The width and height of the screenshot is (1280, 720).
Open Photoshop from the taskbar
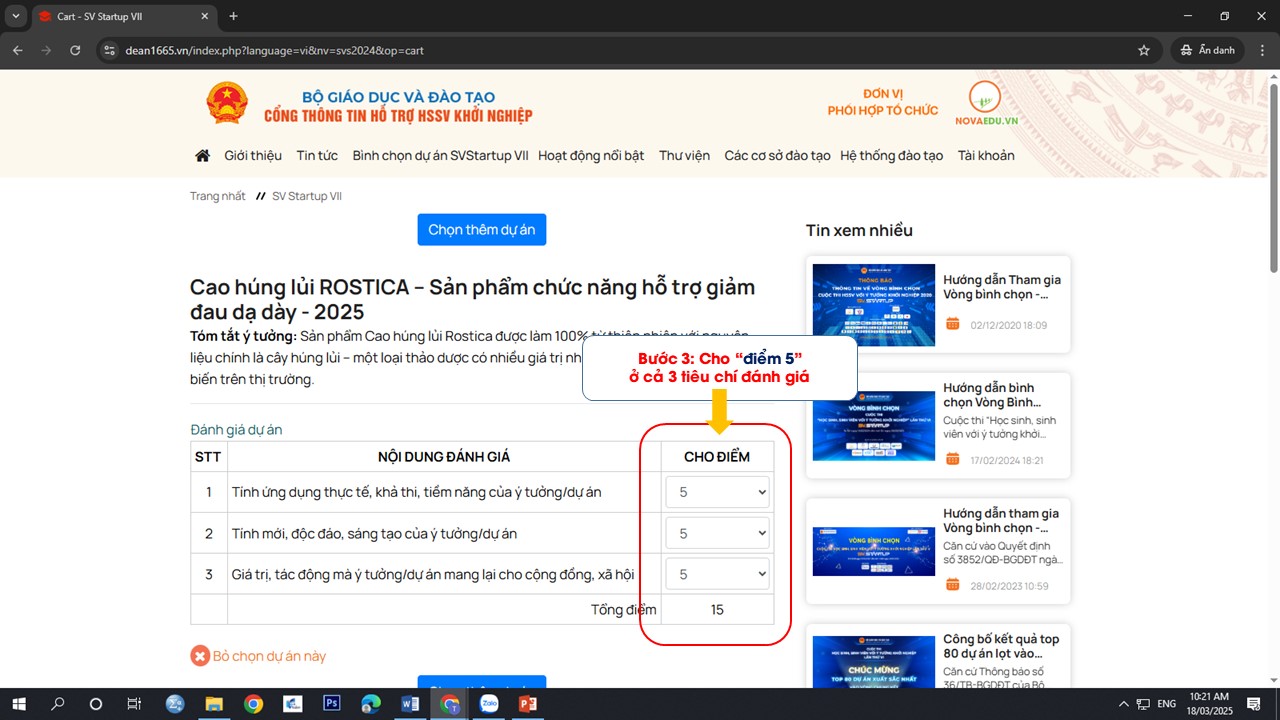[x=332, y=704]
